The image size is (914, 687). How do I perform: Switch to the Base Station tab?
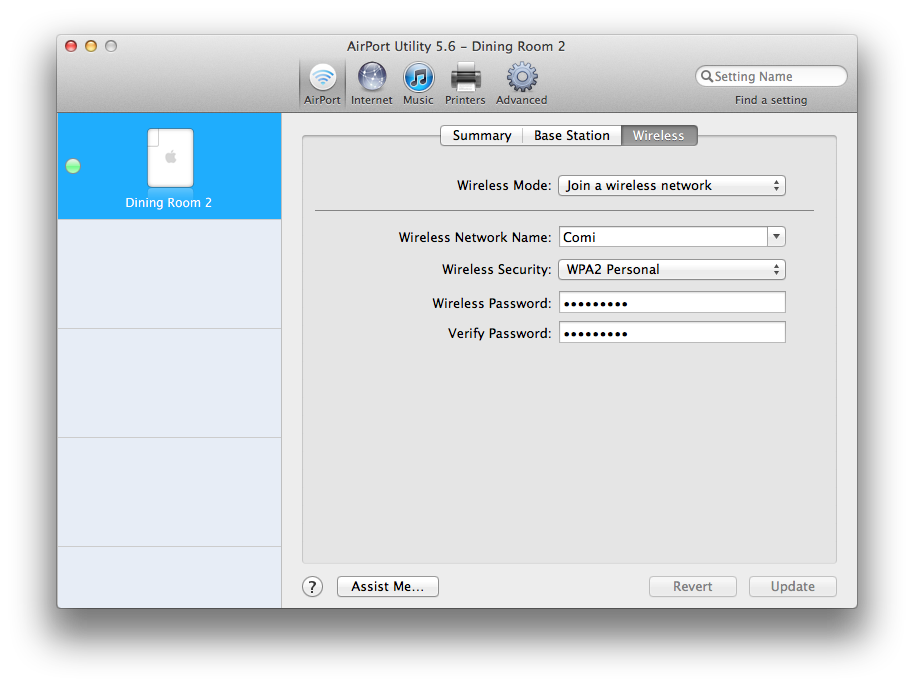pos(572,135)
